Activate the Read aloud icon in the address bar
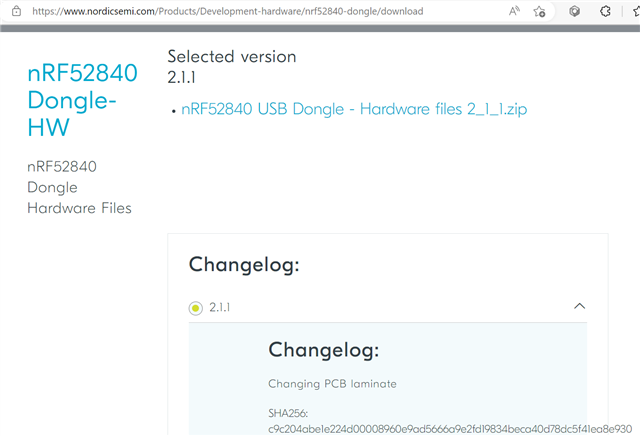640x436 pixels. (514, 11)
